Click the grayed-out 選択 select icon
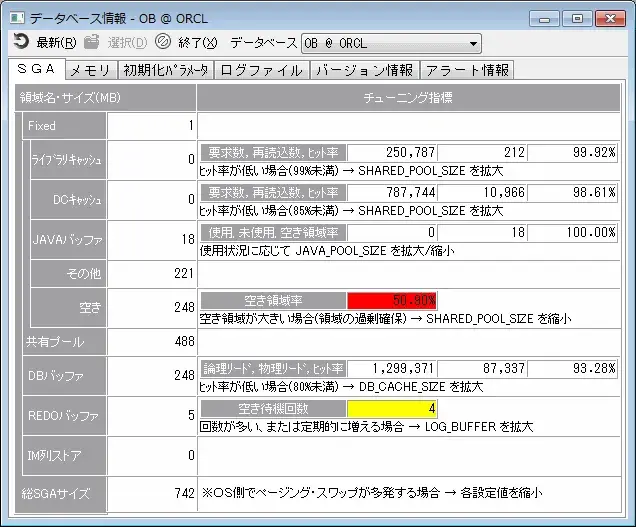Image resolution: width=636 pixels, height=527 pixels. (92, 42)
